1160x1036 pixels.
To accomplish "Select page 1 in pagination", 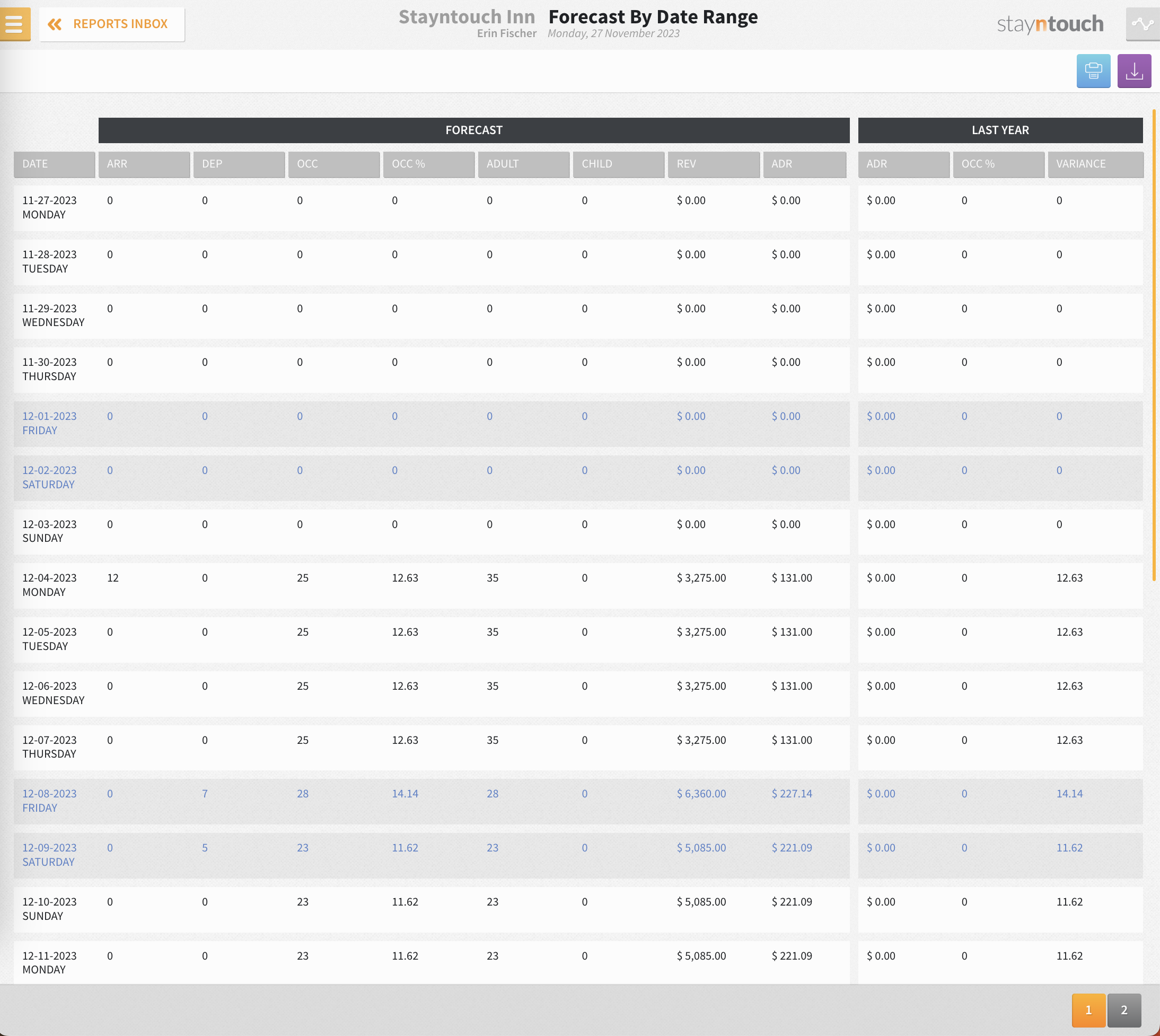I will (1088, 1010).
